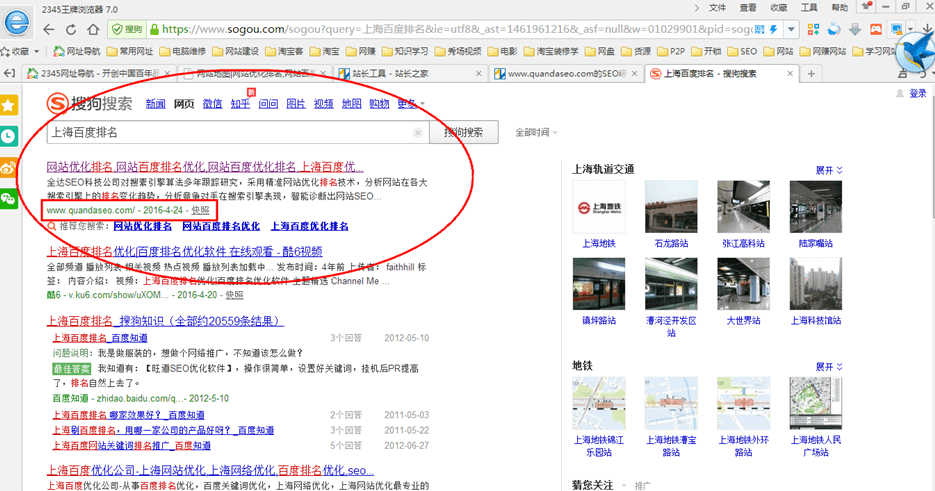Click the 搜狗搜索 logo
The height and width of the screenshot is (491, 935).
[90, 104]
